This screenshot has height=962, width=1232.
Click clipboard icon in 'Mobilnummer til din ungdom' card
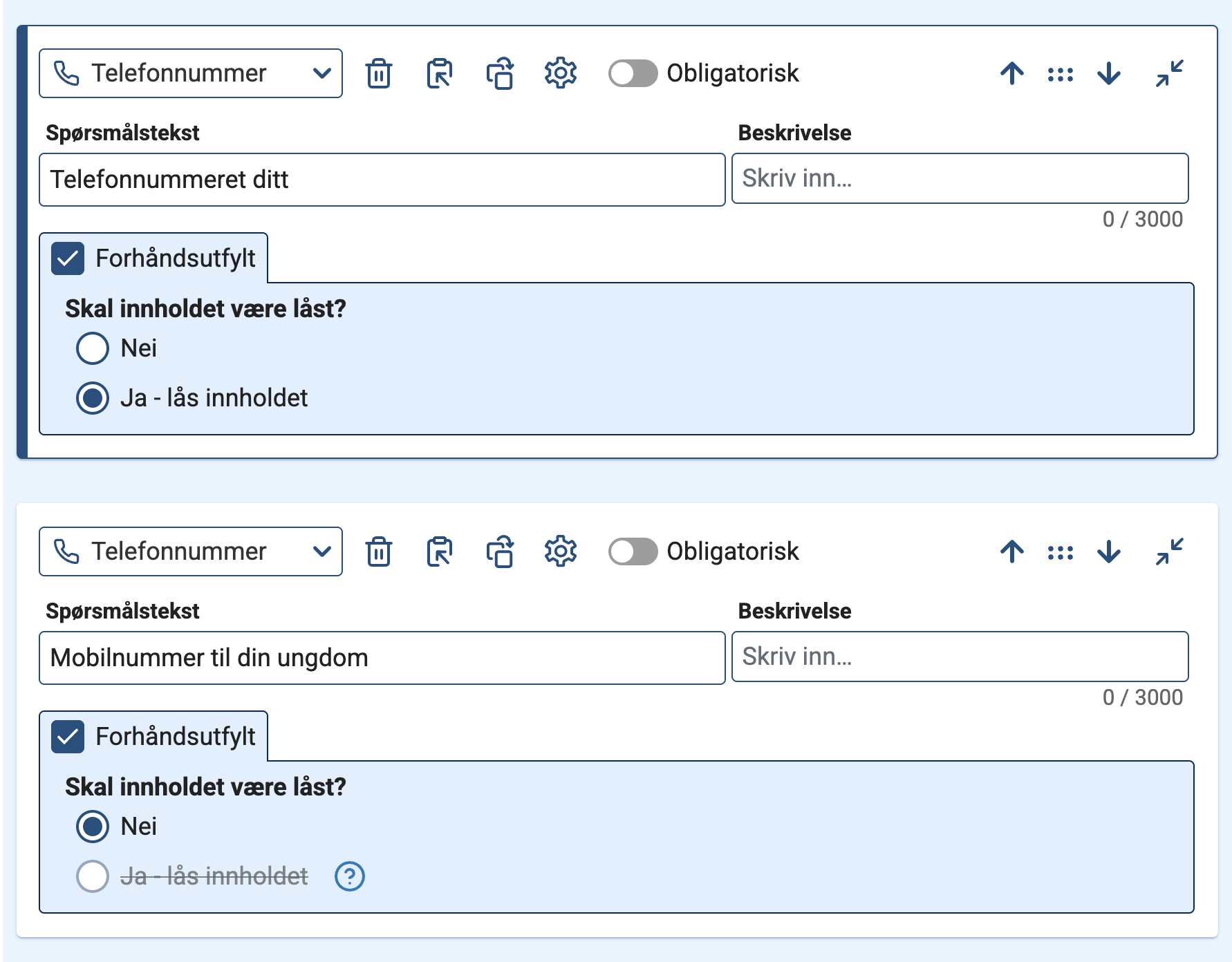[440, 551]
